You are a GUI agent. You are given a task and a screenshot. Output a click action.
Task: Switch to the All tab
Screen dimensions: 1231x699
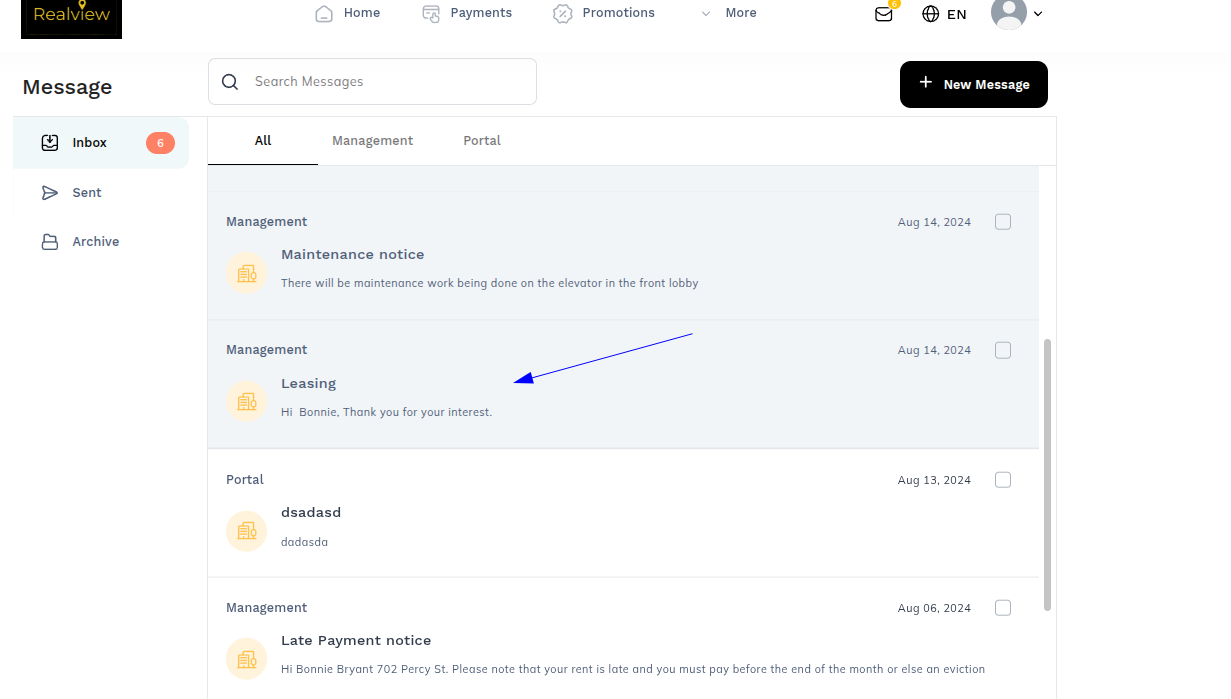point(263,141)
